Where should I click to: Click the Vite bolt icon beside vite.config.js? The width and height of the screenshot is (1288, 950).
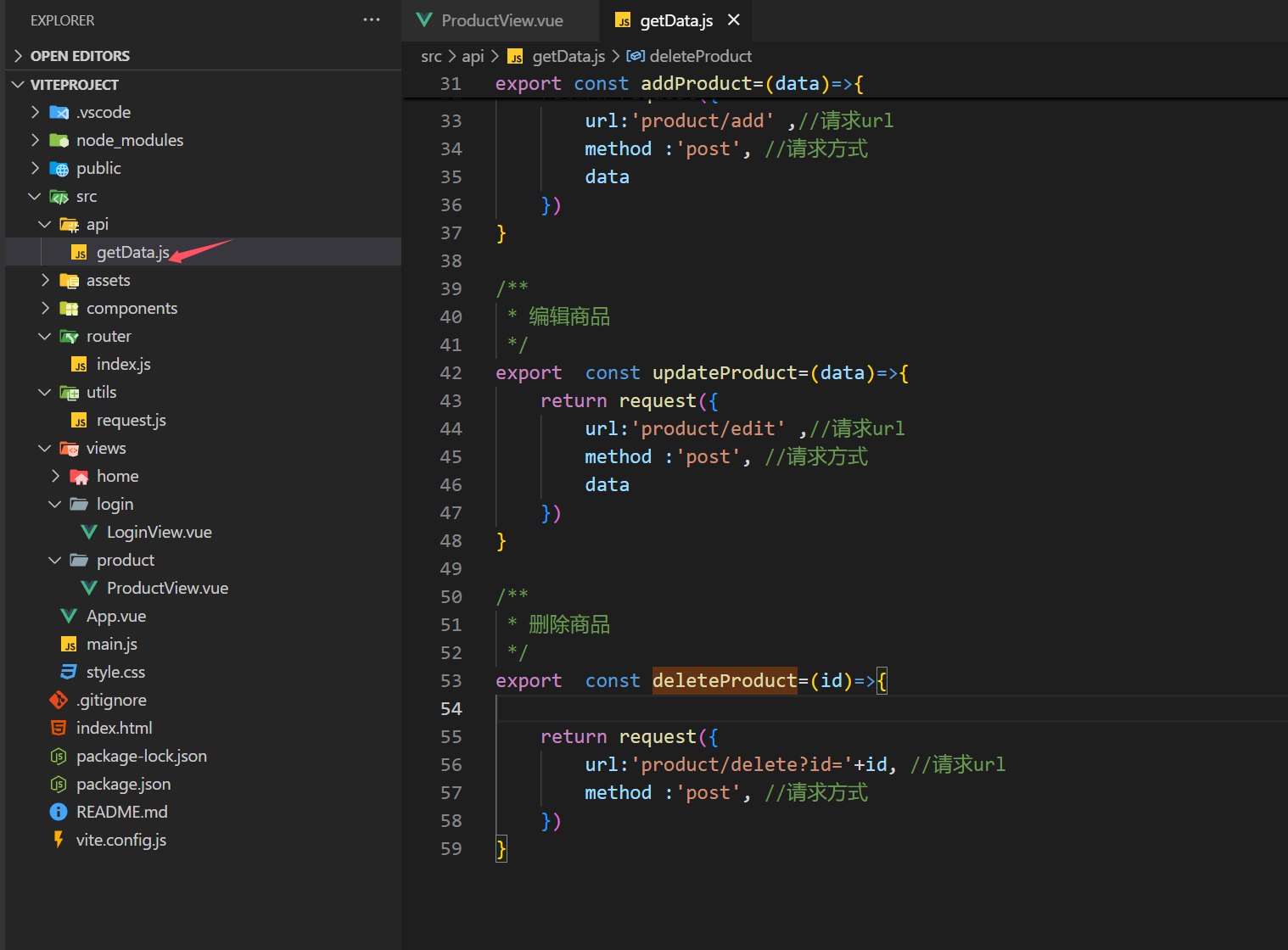59,840
